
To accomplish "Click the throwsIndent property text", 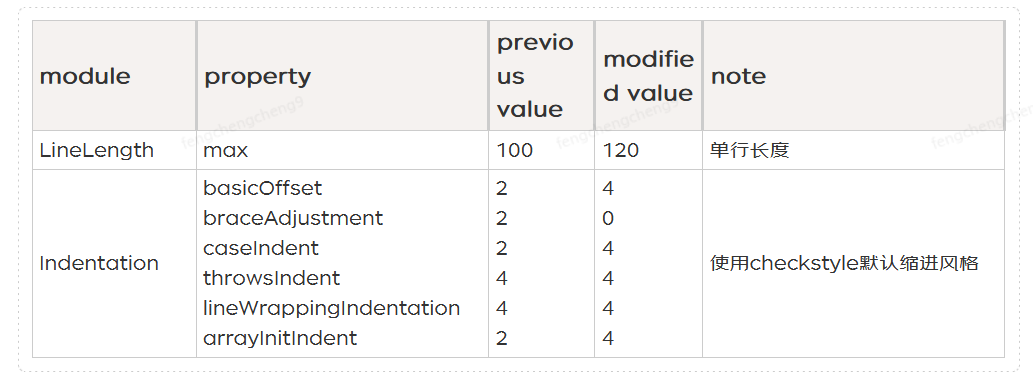I will pyautogui.click(x=271, y=278).
